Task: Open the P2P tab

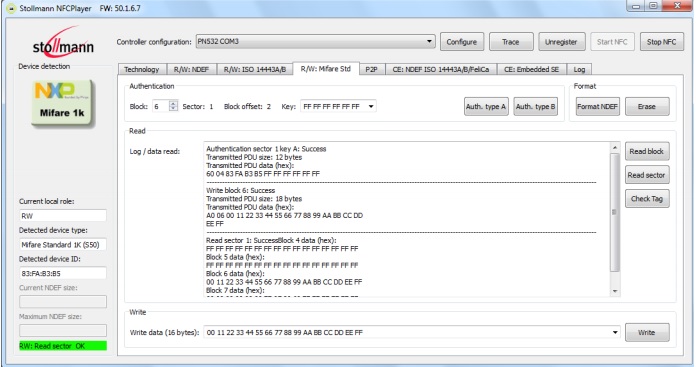Action: pyautogui.click(x=371, y=69)
